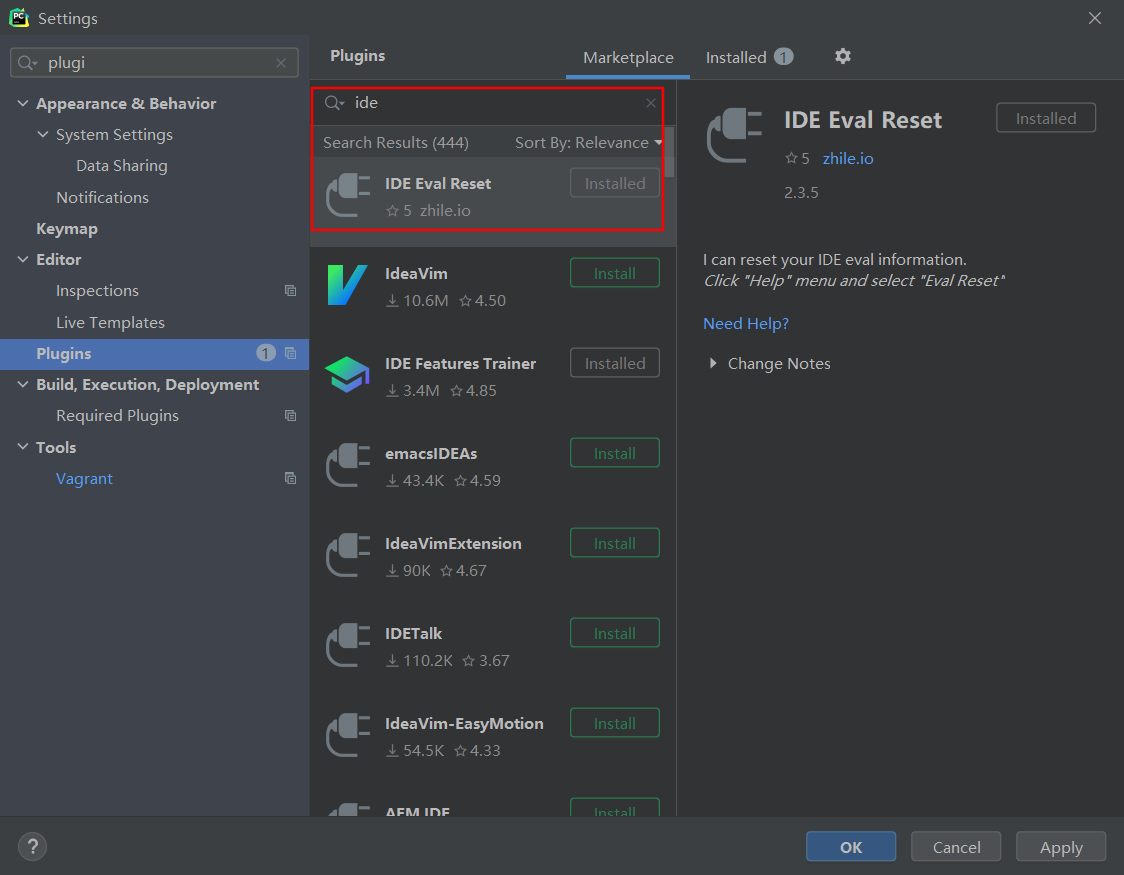Collapse the Appearance & Behavior section
The image size is (1124, 875).
(23, 103)
